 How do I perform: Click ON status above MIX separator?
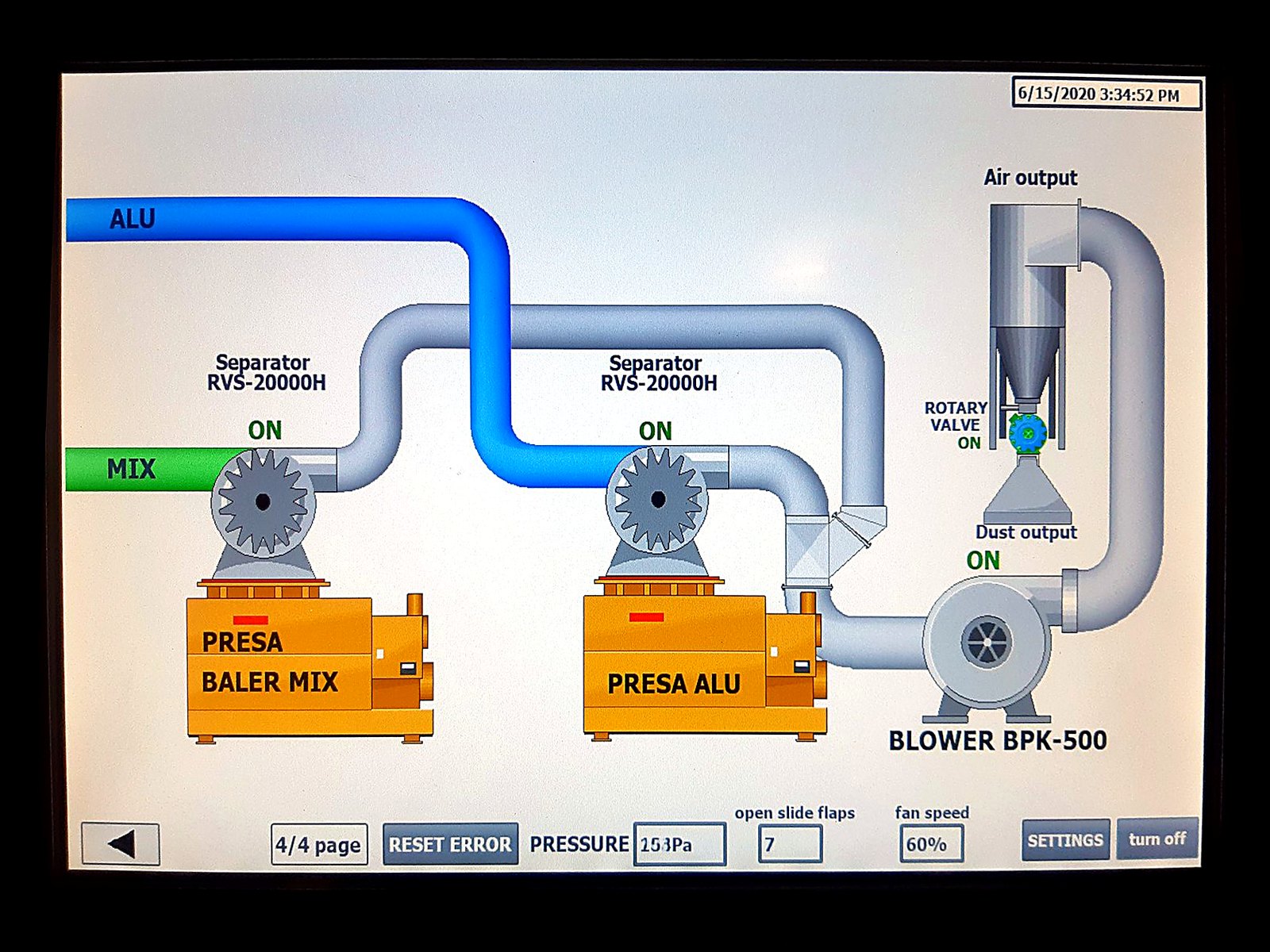point(264,430)
